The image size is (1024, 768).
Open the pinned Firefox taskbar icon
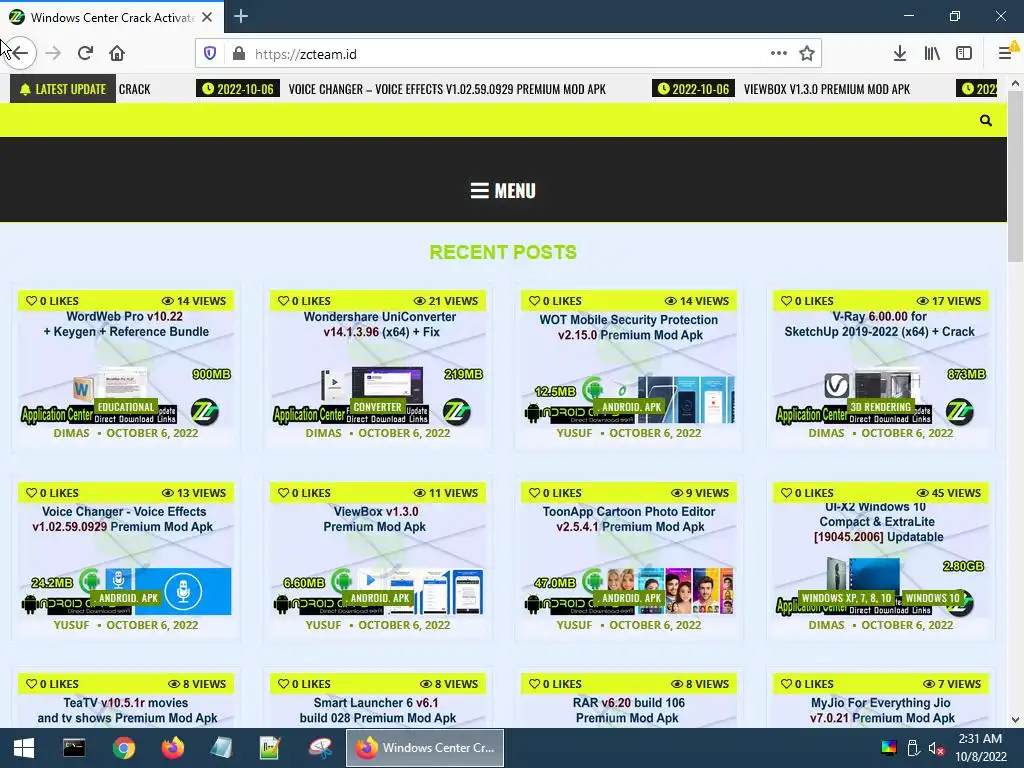coord(172,748)
